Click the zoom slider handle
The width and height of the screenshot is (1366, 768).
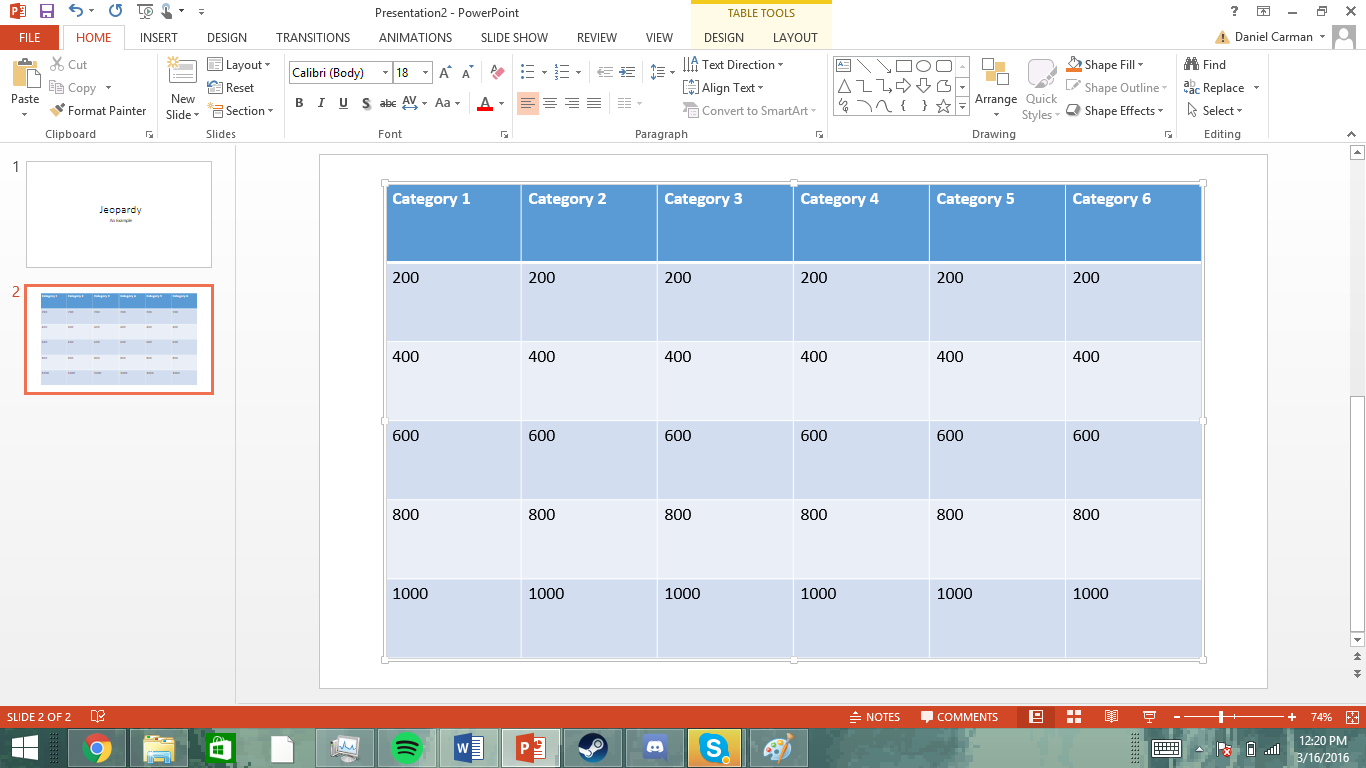(x=1221, y=717)
